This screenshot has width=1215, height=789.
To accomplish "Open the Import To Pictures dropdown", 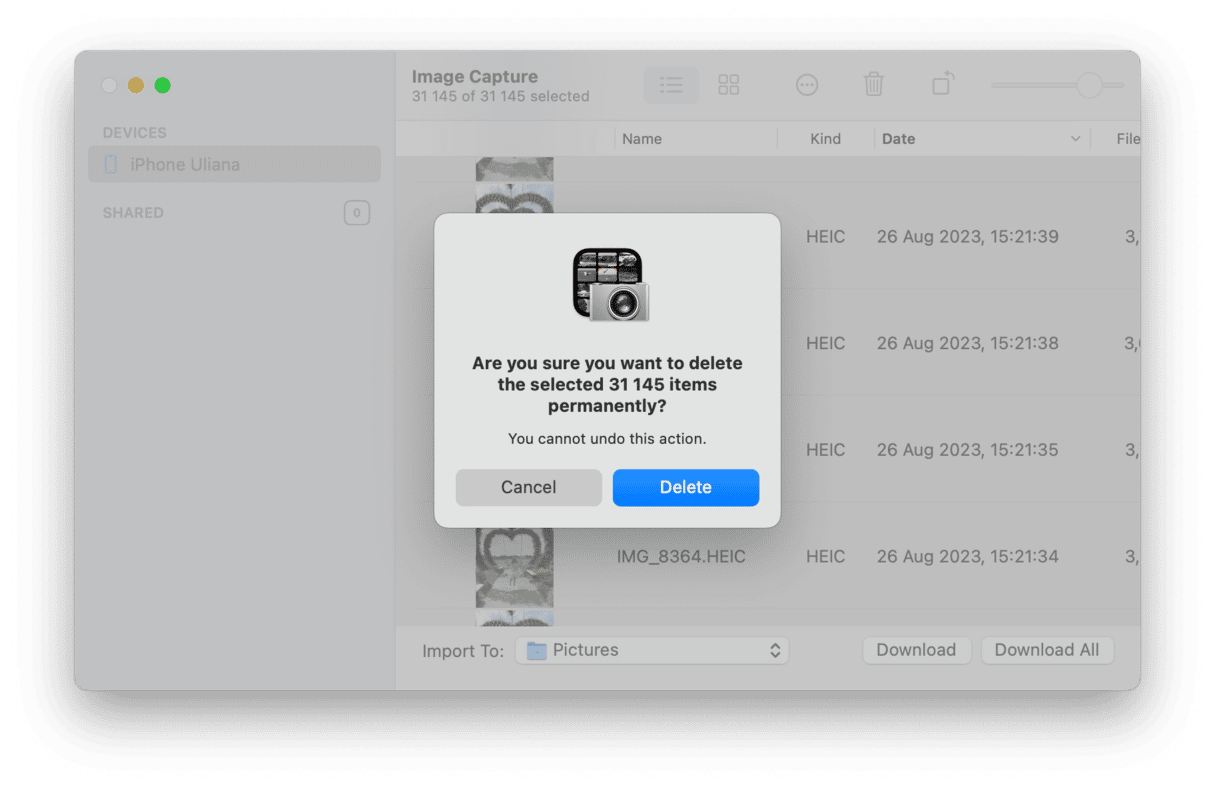I will (652, 651).
